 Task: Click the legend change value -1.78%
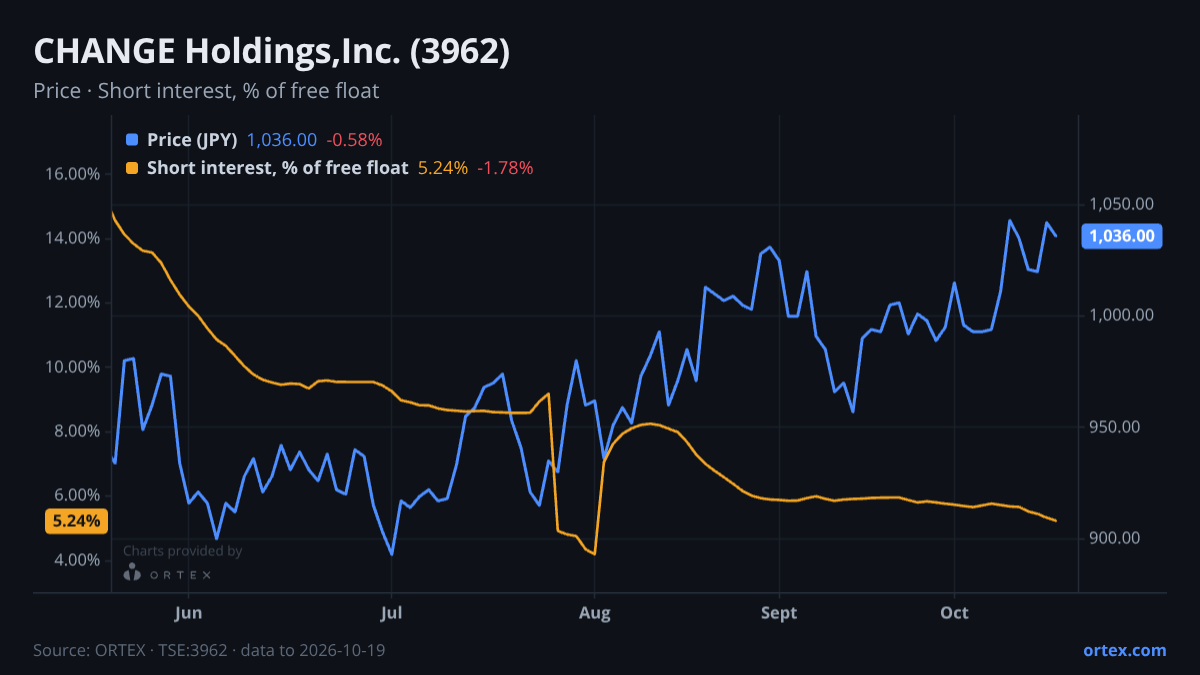[505, 168]
